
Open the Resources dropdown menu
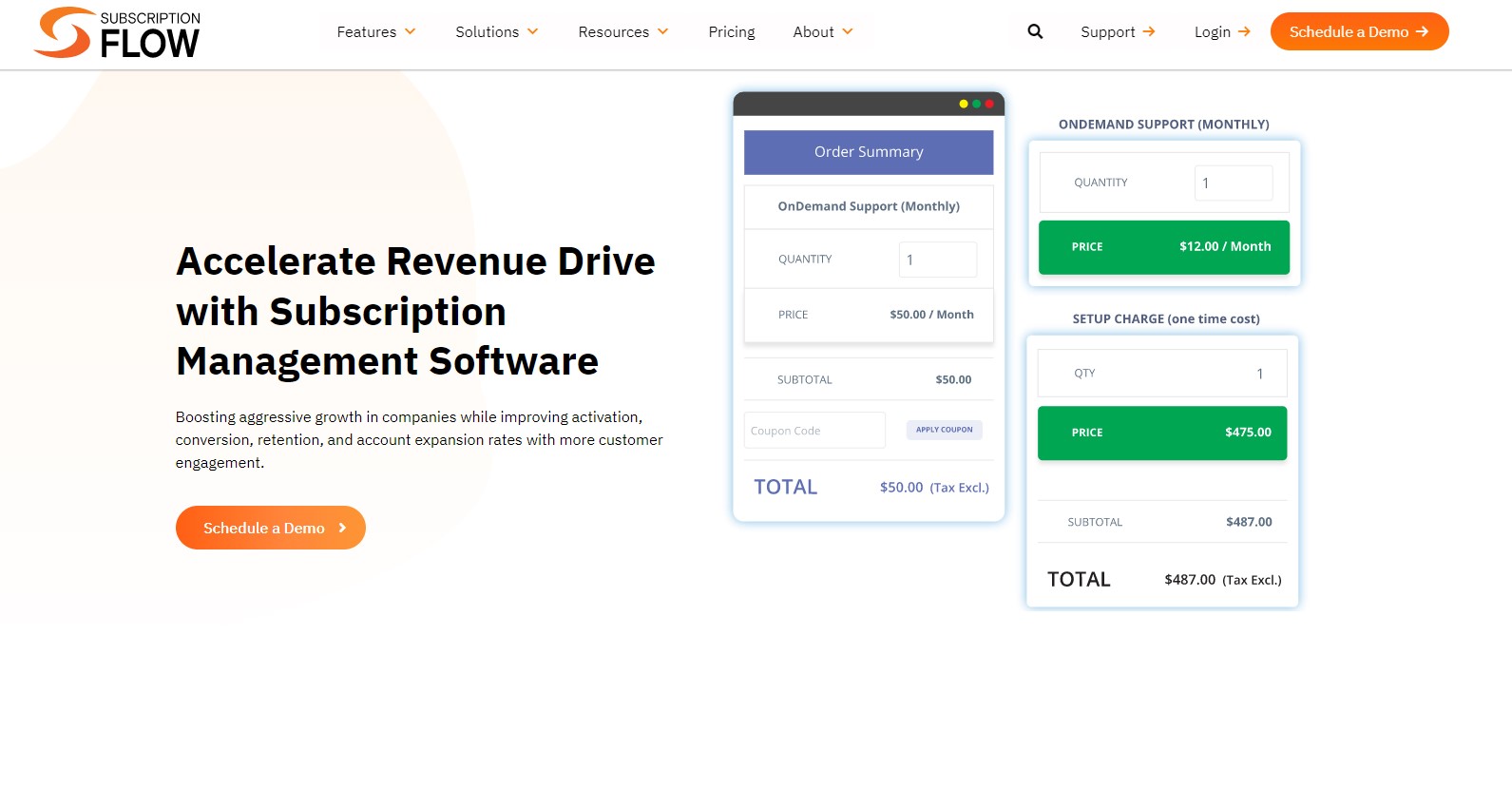coord(622,31)
